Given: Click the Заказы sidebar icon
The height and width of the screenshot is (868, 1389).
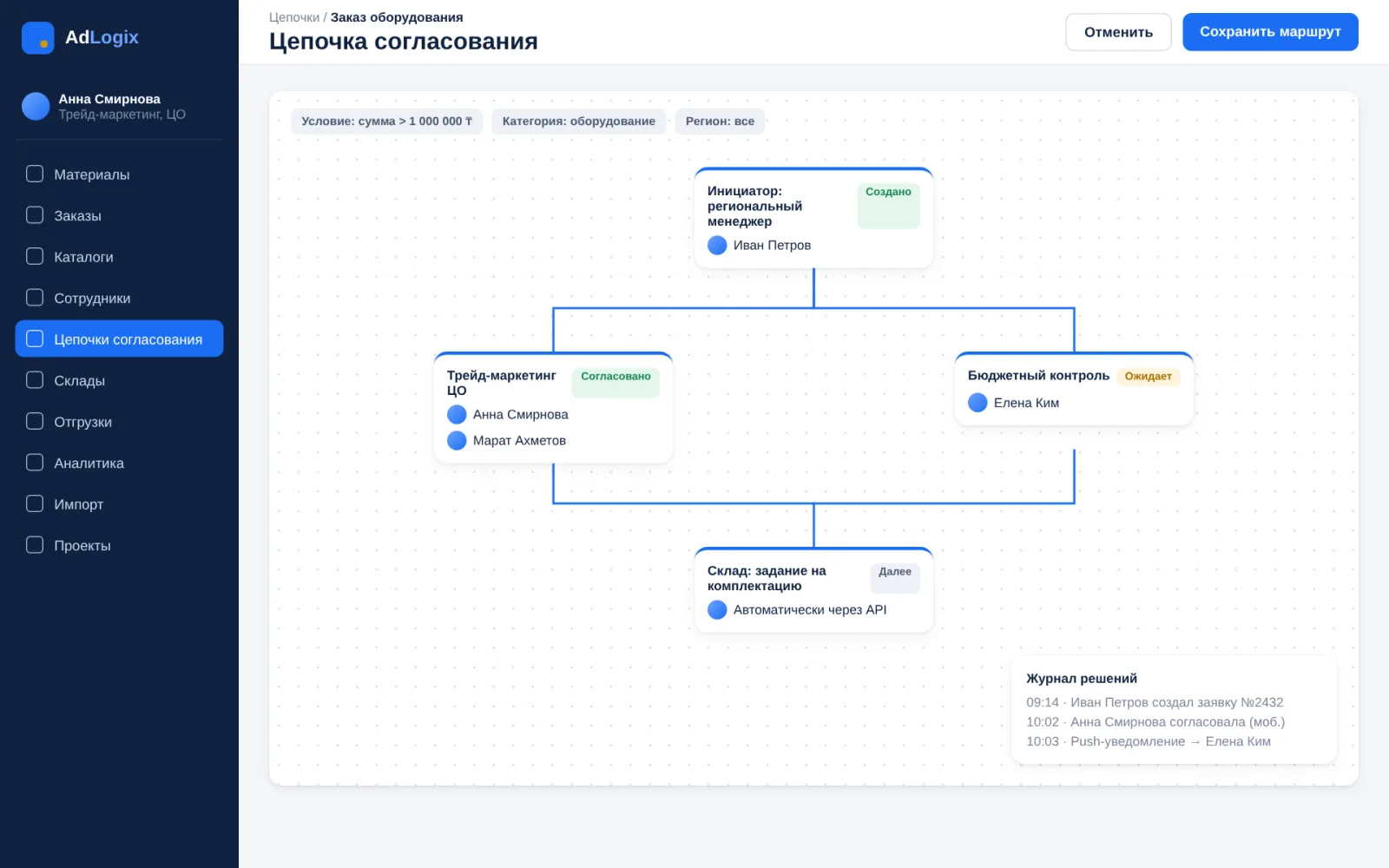Looking at the screenshot, I should (35, 215).
